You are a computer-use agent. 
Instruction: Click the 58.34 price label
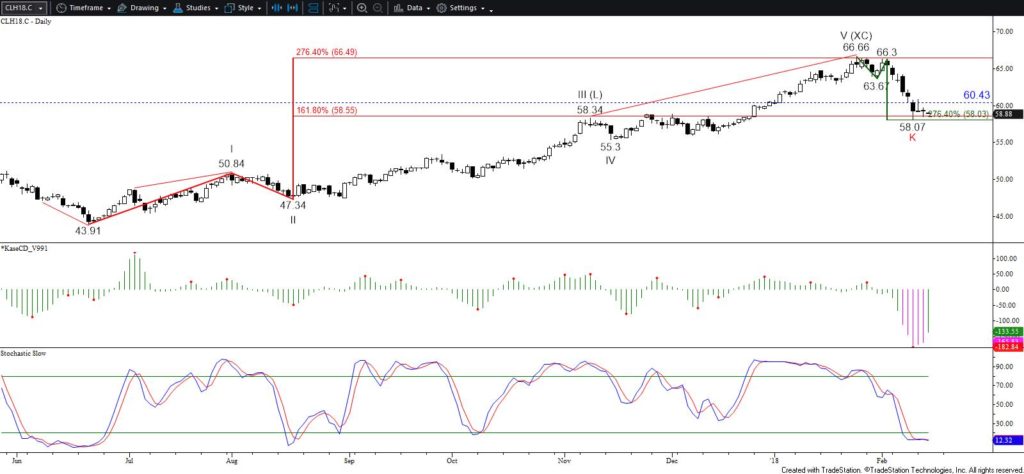click(589, 110)
